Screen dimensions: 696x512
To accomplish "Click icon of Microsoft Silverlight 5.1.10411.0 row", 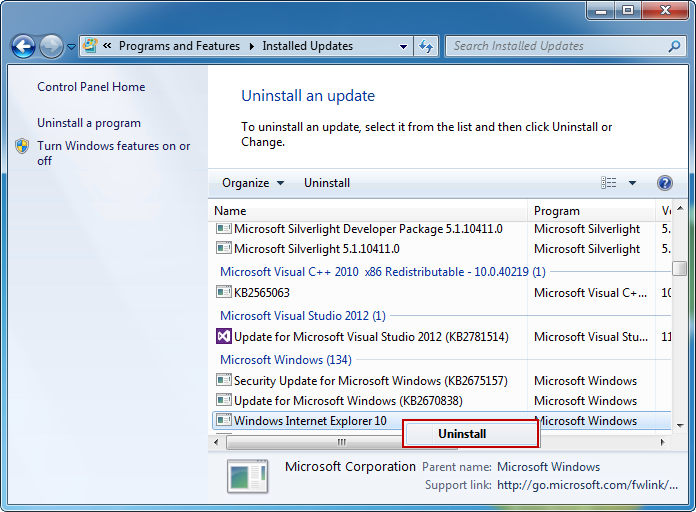I will coord(224,248).
